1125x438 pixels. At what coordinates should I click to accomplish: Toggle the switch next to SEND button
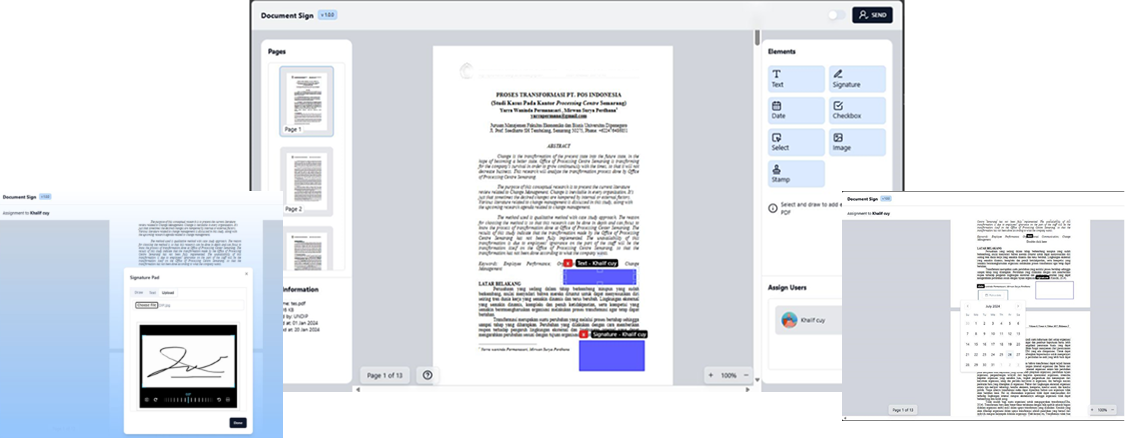(837, 15)
